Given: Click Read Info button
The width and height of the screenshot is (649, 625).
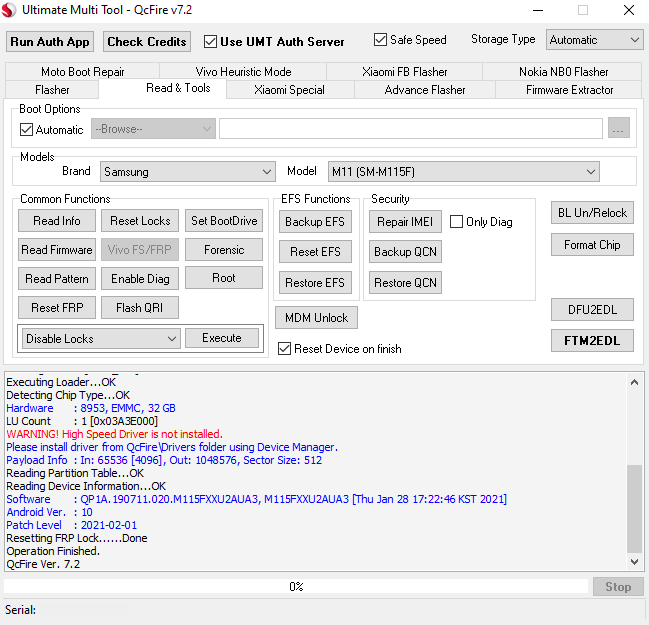Looking at the screenshot, I should pyautogui.click(x=57, y=221).
